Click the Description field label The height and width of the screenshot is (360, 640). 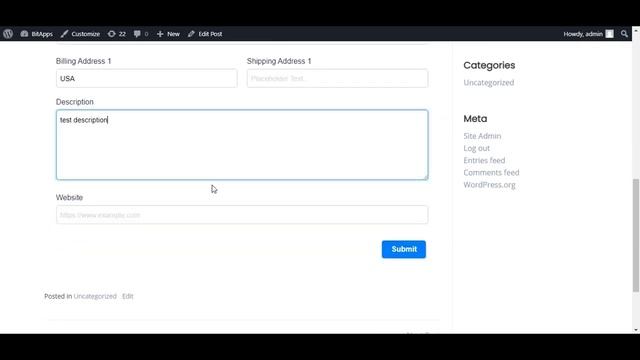(x=75, y=102)
